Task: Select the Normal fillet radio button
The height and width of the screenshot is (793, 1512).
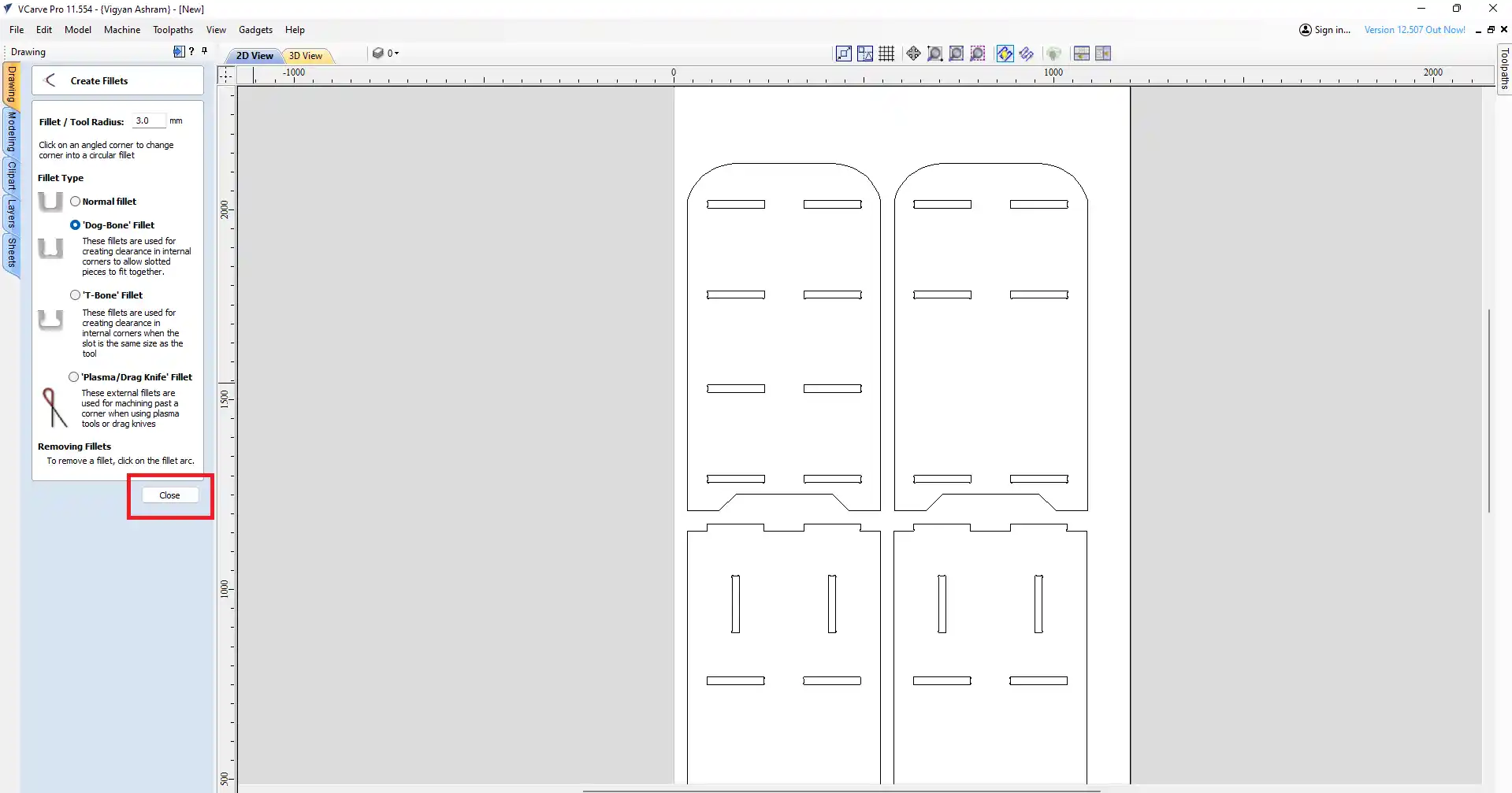Action: (76, 202)
